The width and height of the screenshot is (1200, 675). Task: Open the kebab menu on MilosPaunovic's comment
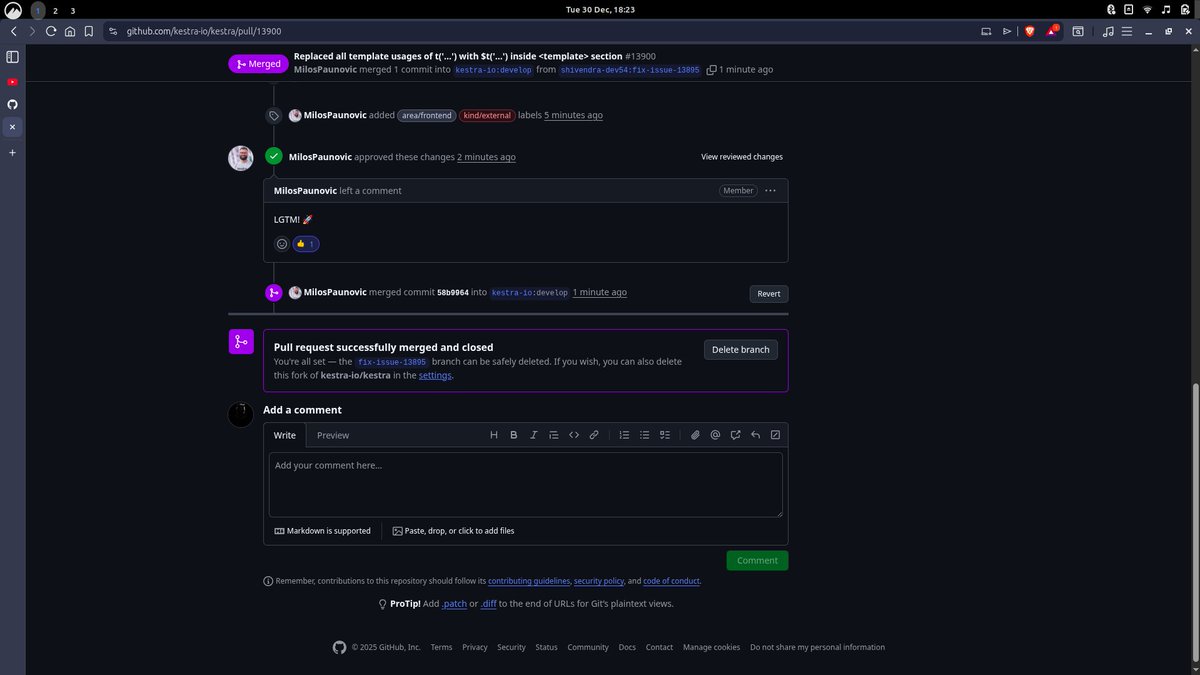click(x=770, y=190)
